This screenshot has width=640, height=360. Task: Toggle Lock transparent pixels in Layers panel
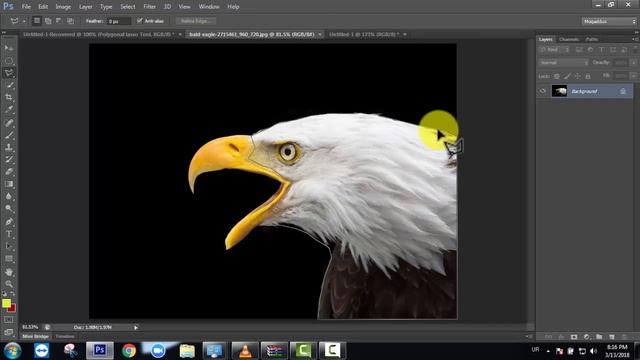557,76
